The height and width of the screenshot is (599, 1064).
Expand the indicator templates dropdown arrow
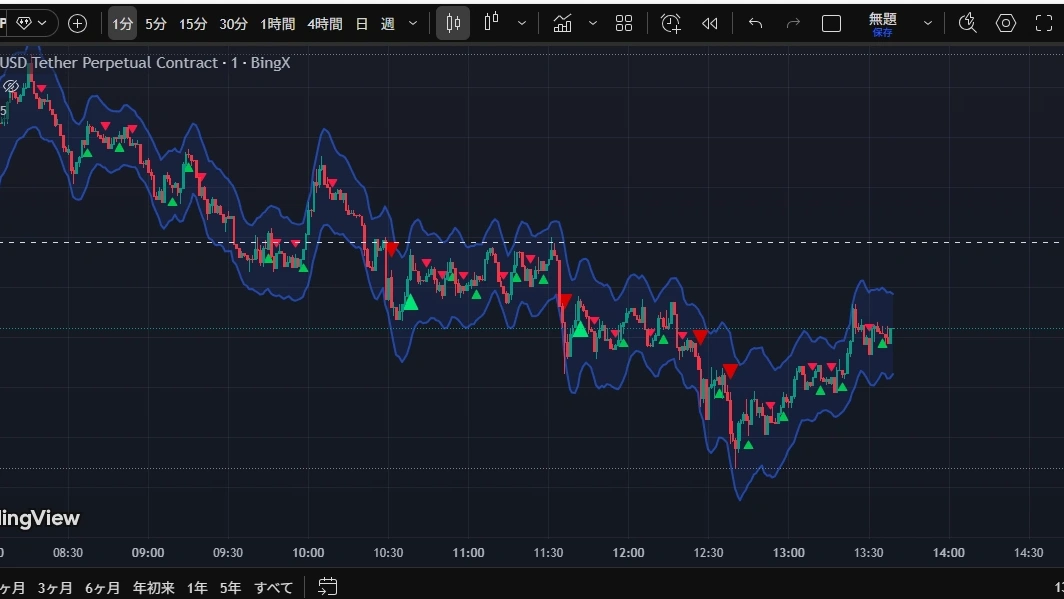[593, 23]
